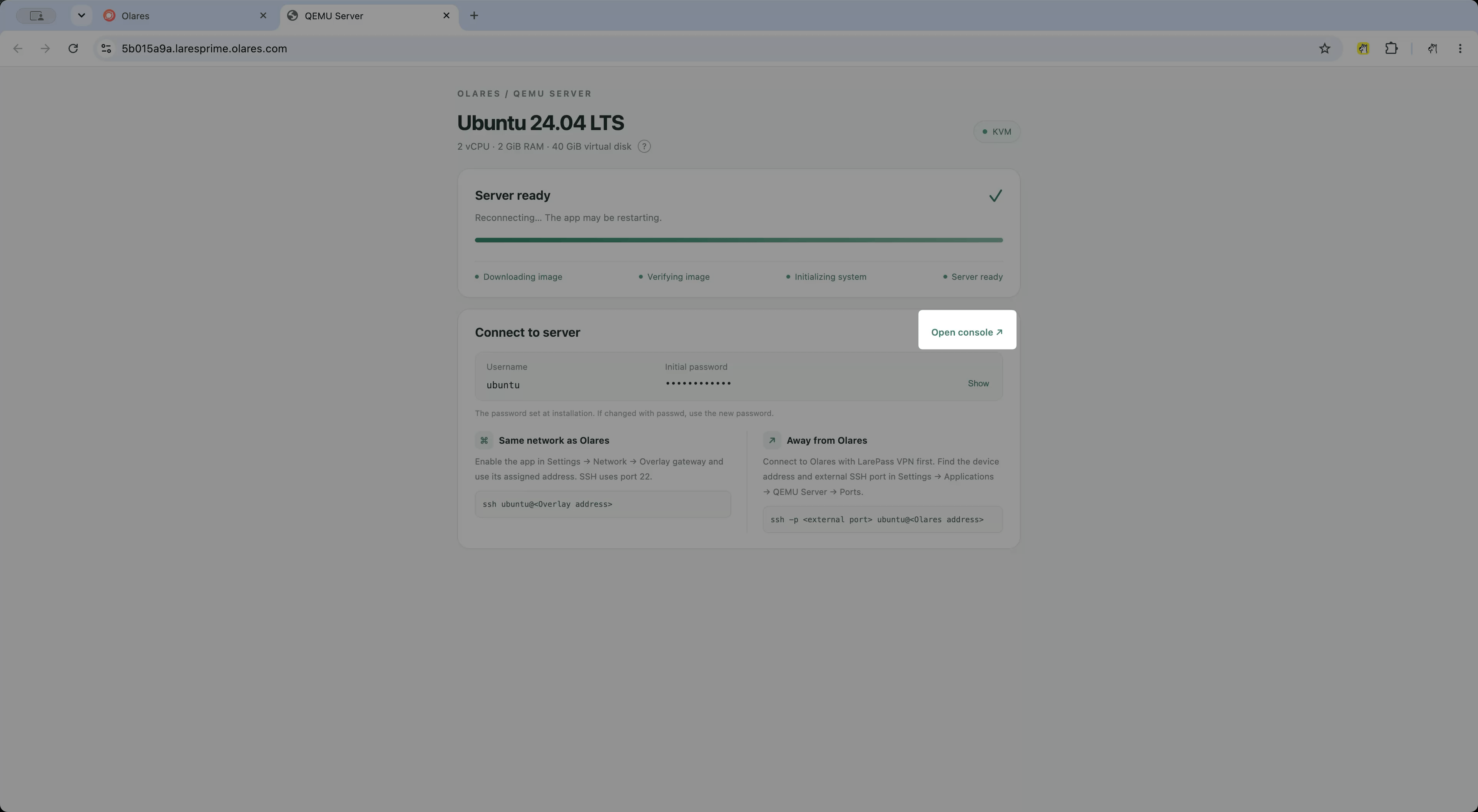The width and height of the screenshot is (1478, 812).
Task: Open the extensions puzzle icon
Action: coord(1391,49)
